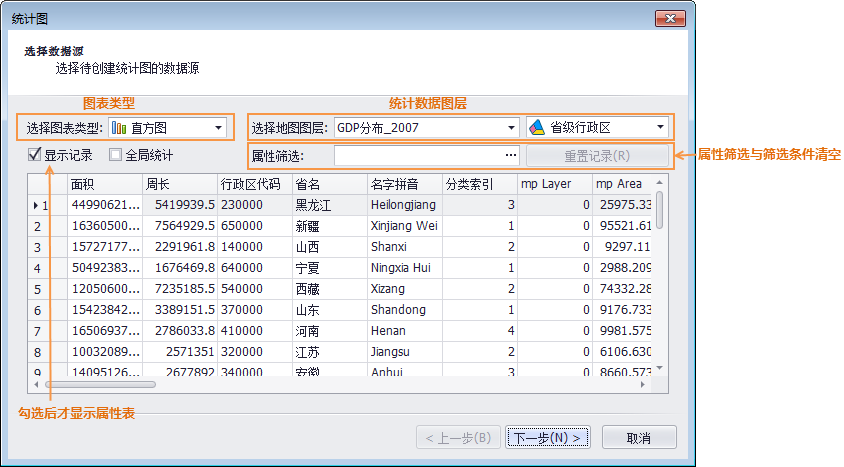Image resolution: width=844 pixels, height=467 pixels.
Task: Close the 统计图 dialog window
Action: click(669, 19)
